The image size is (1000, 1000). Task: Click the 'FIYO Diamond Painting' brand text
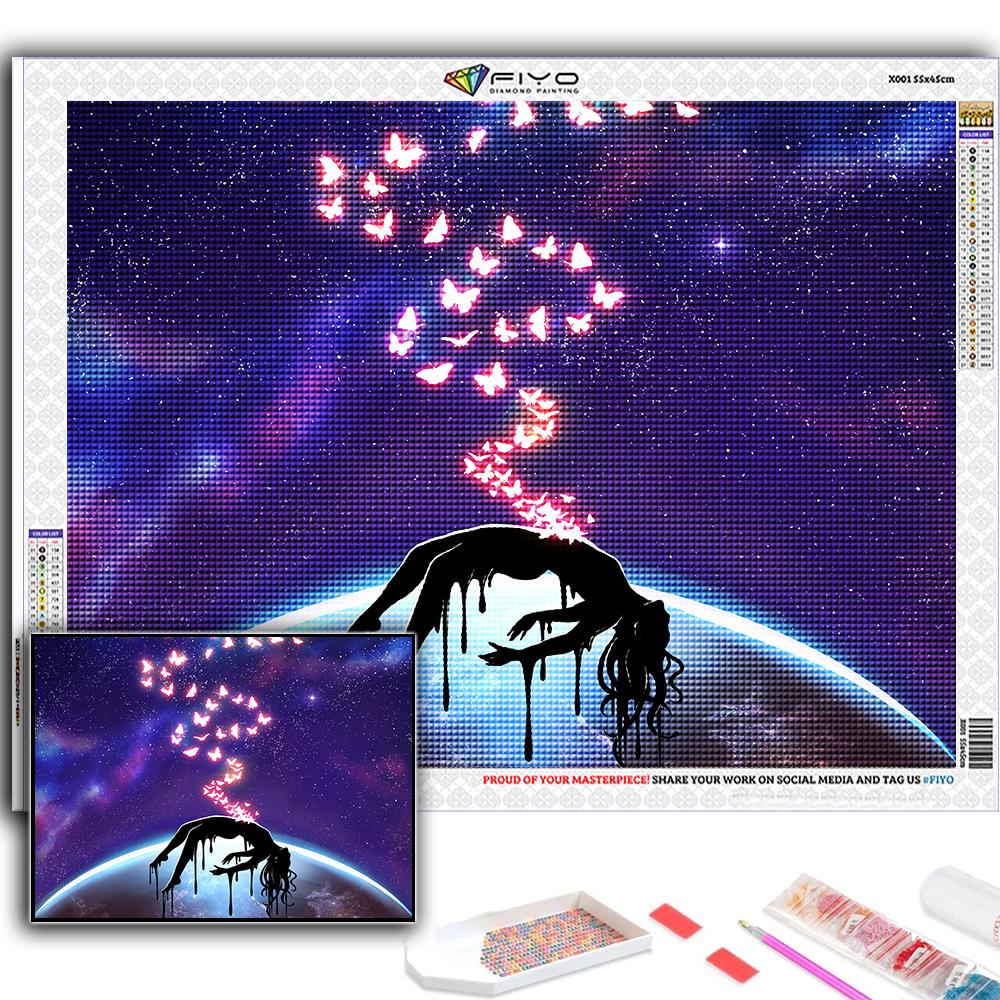(x=534, y=83)
